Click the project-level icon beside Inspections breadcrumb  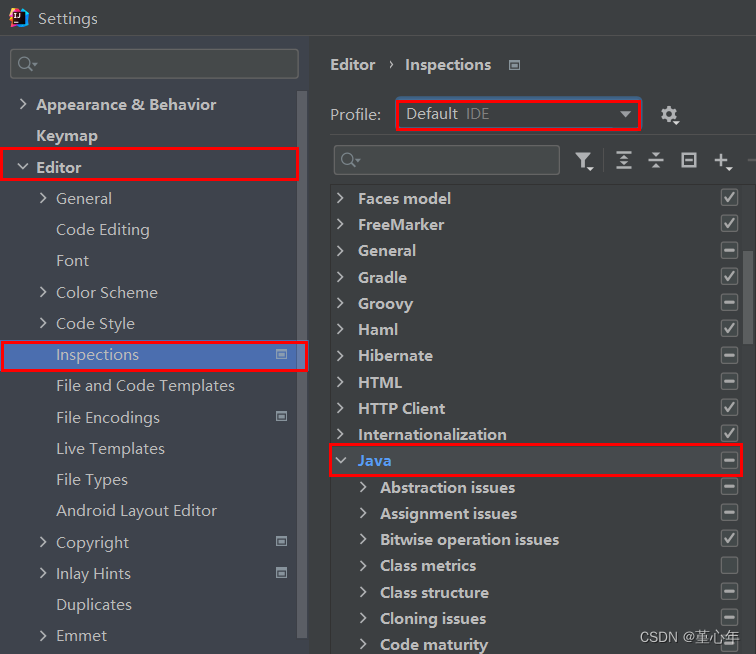tap(514, 65)
